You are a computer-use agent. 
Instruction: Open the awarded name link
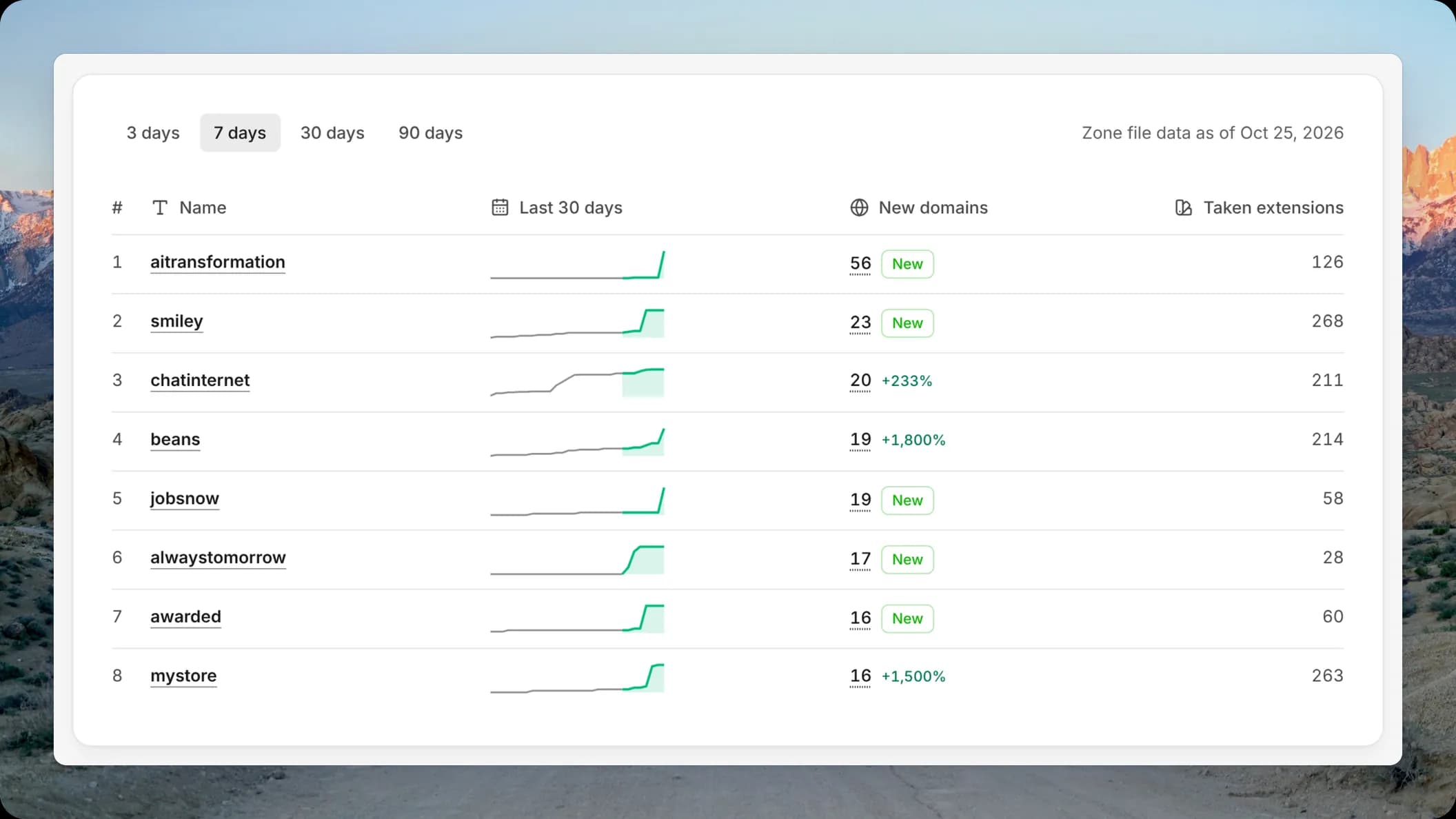coord(185,617)
